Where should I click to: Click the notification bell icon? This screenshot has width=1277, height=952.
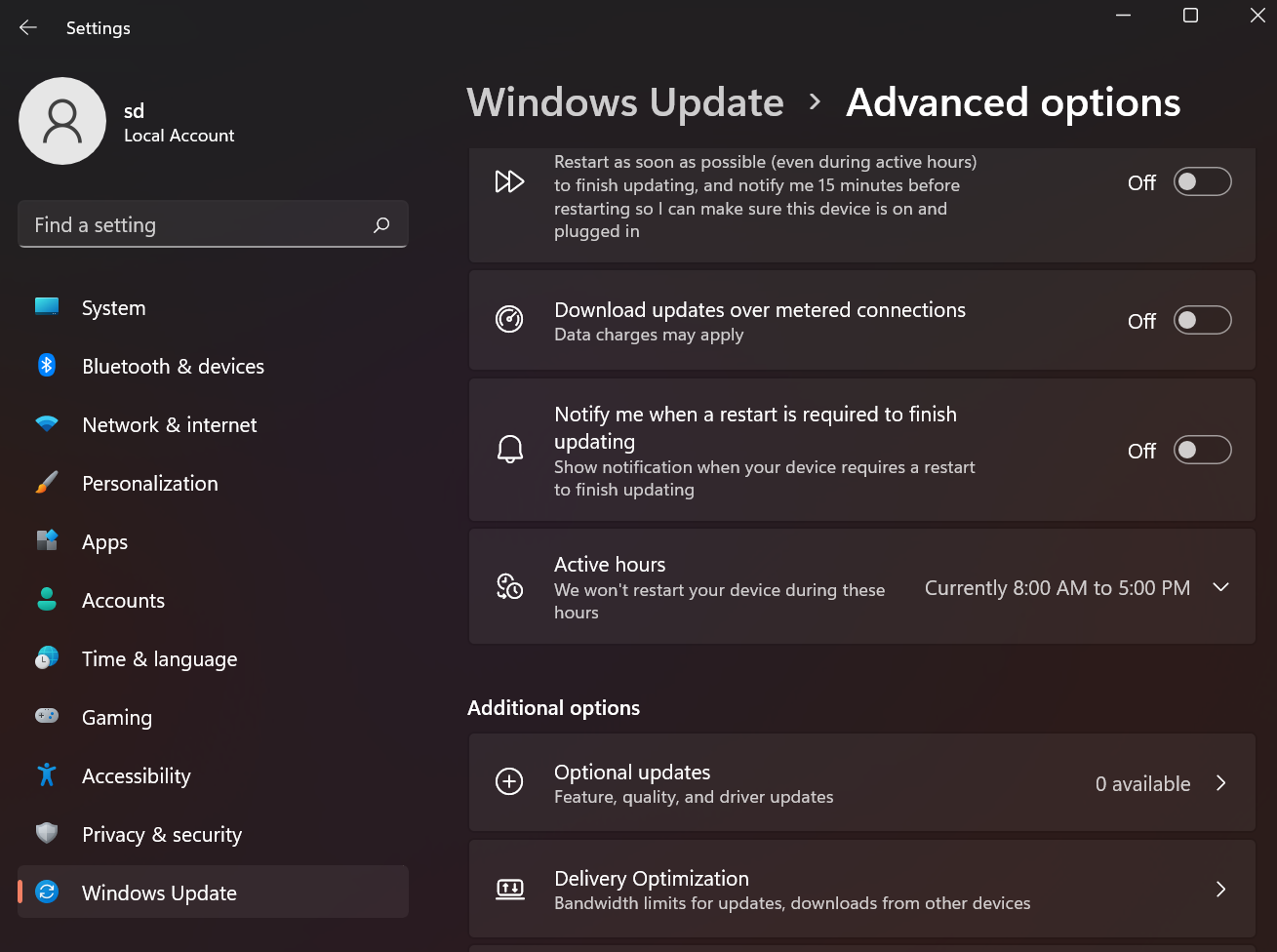point(509,450)
